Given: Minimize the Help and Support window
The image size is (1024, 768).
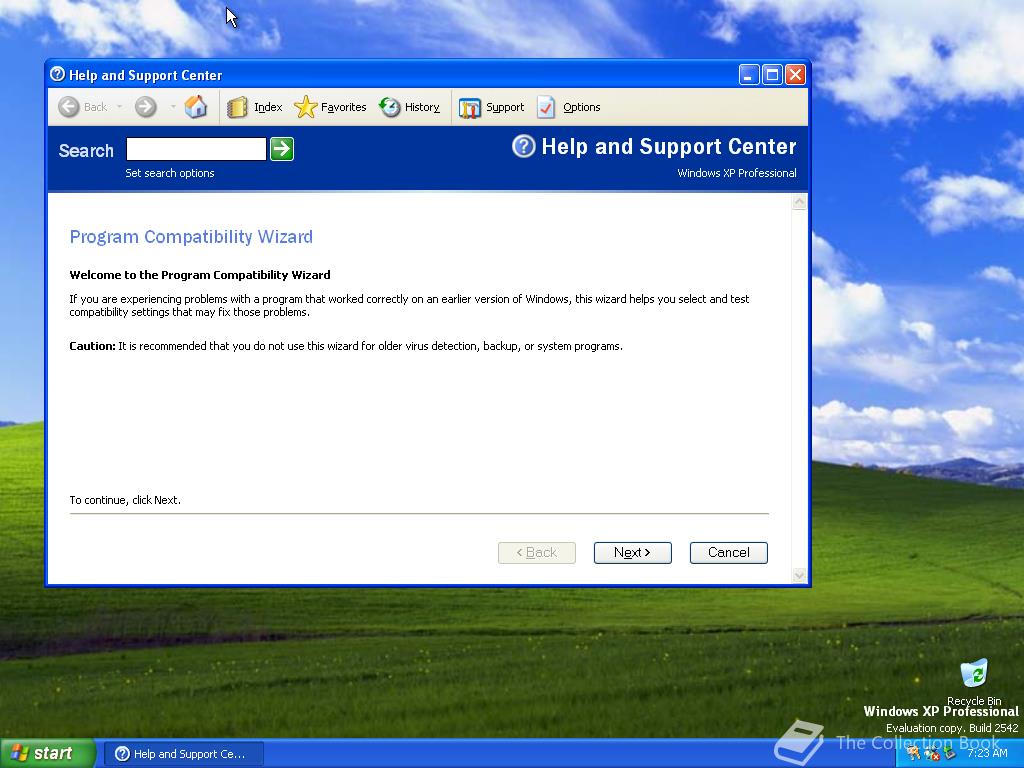Looking at the screenshot, I should pyautogui.click(x=748, y=74).
